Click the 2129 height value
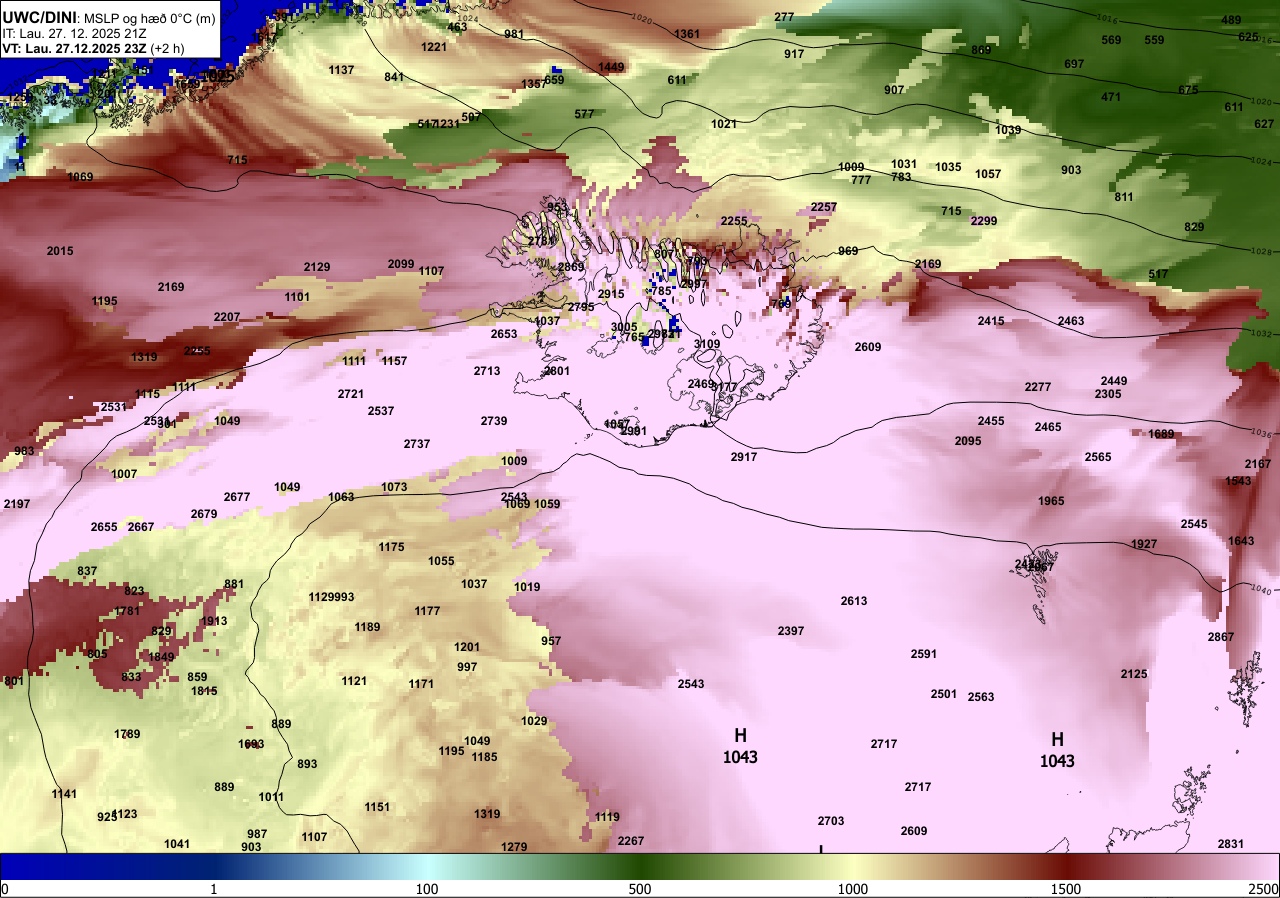 (317, 267)
